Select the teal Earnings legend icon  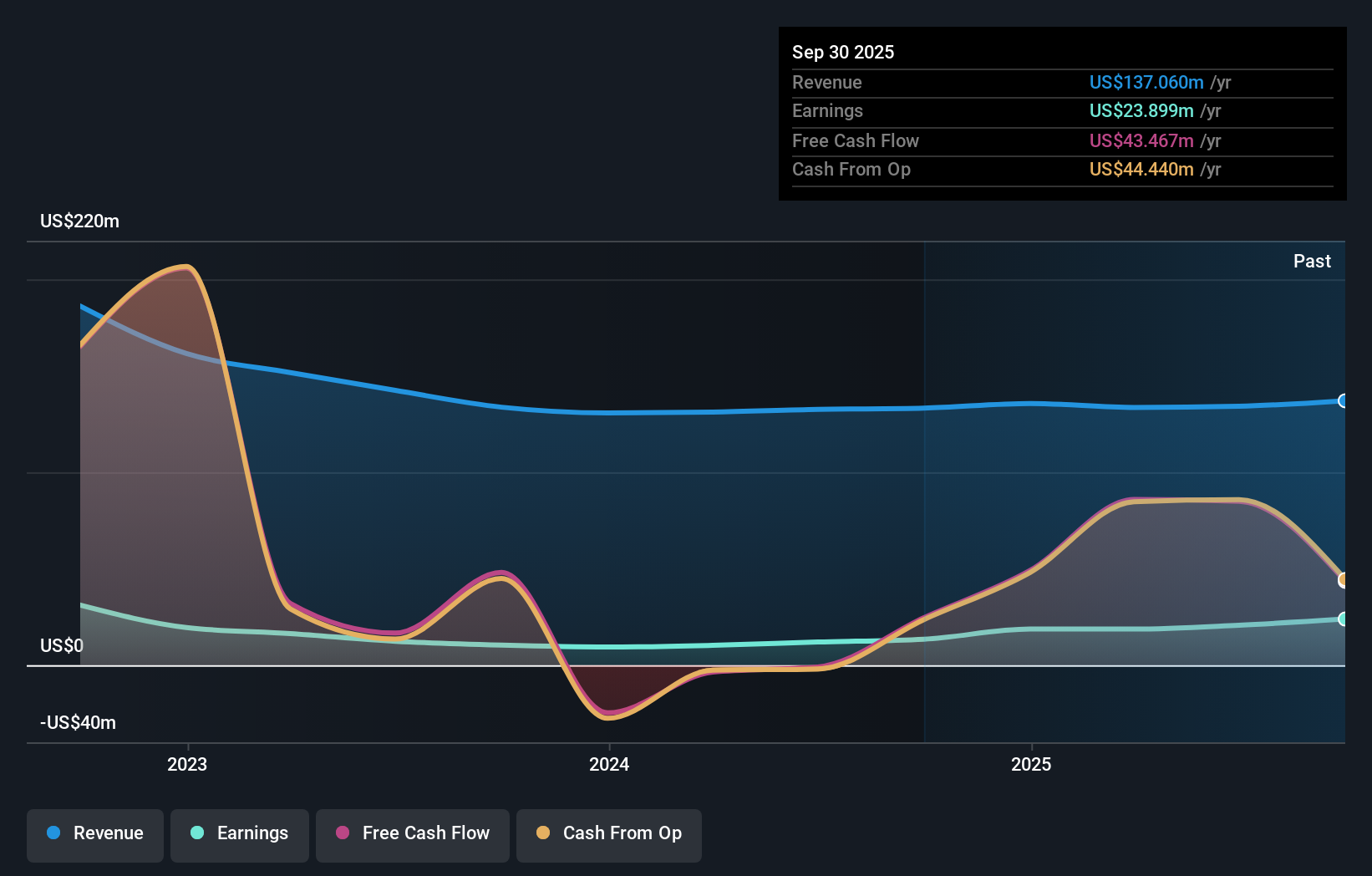pos(196,833)
